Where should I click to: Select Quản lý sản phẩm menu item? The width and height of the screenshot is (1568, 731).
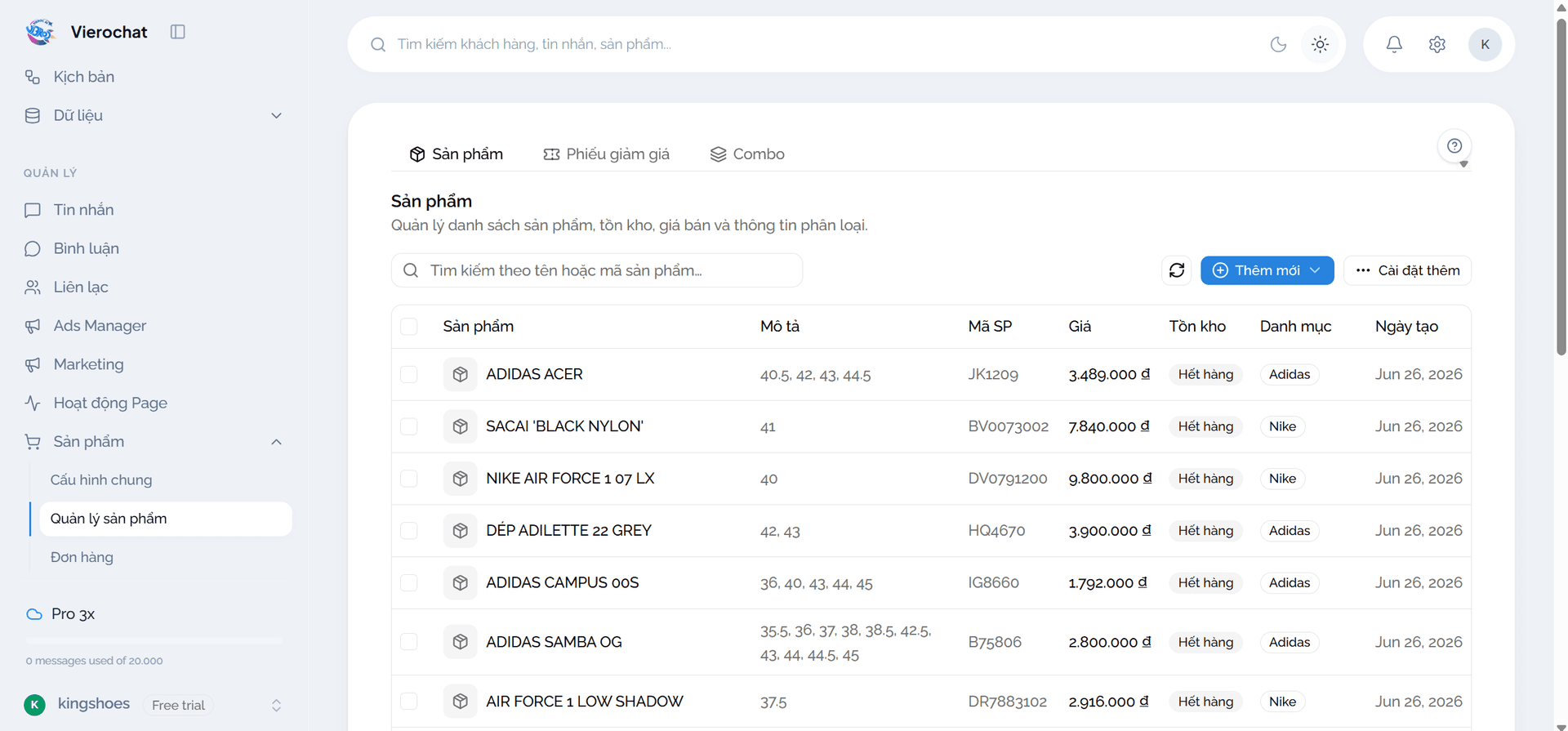[166, 519]
